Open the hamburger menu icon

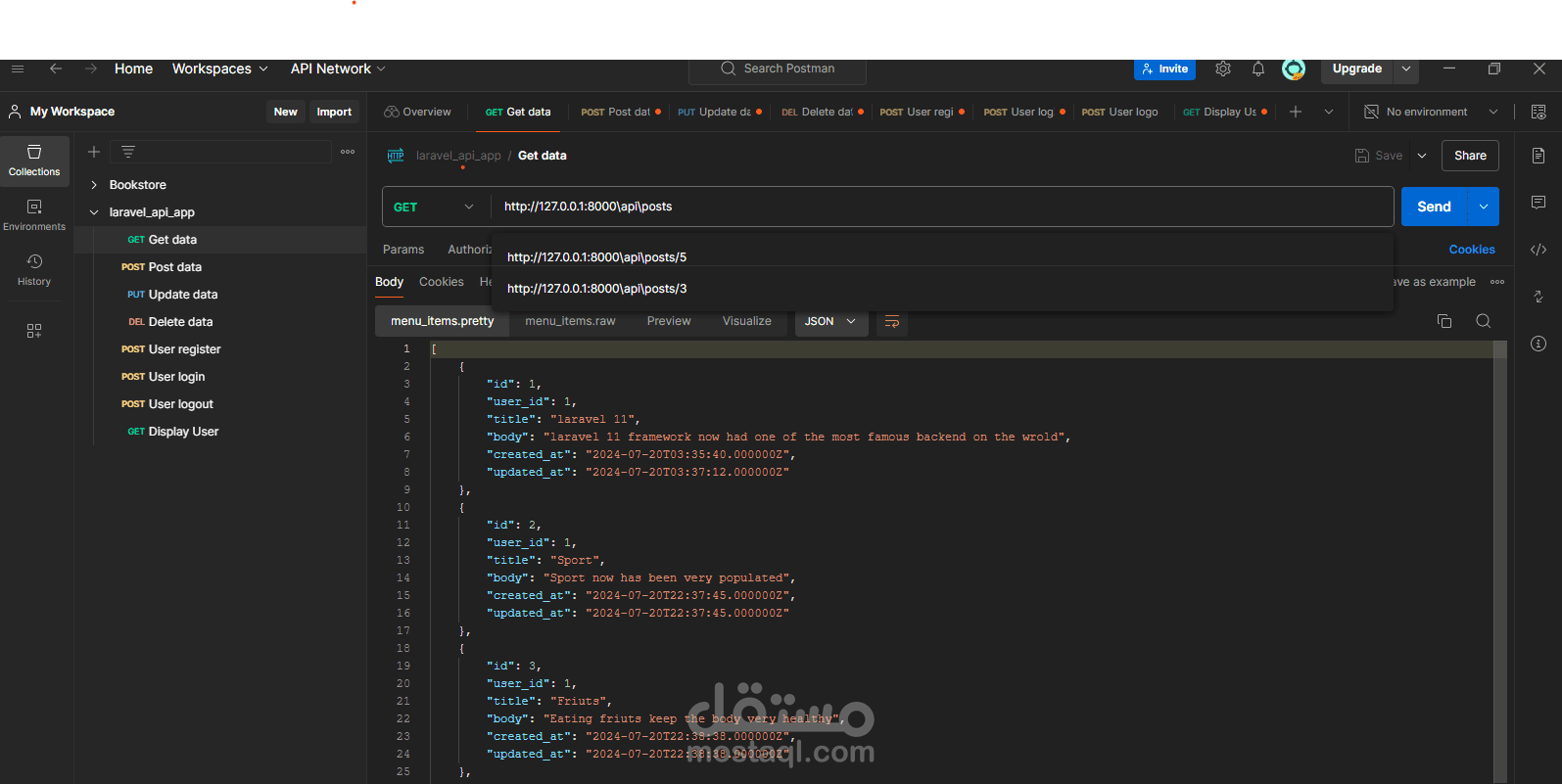point(17,69)
